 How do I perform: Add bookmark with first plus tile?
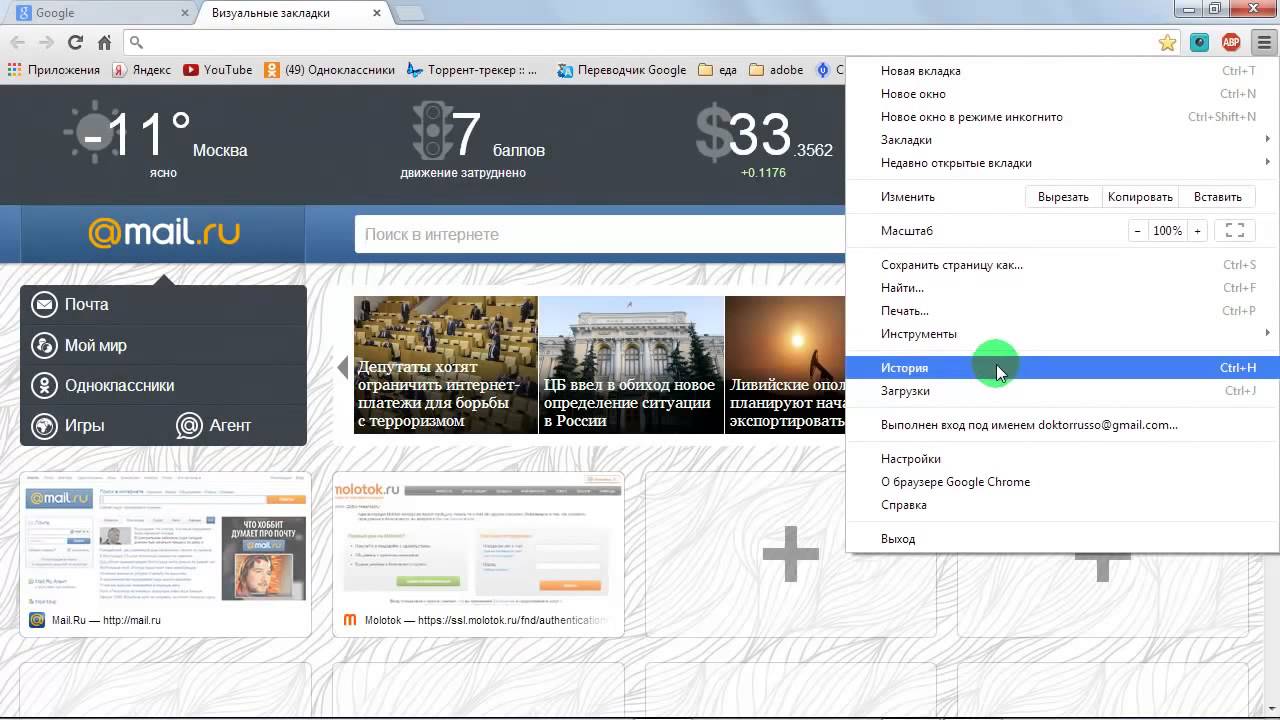coord(790,553)
